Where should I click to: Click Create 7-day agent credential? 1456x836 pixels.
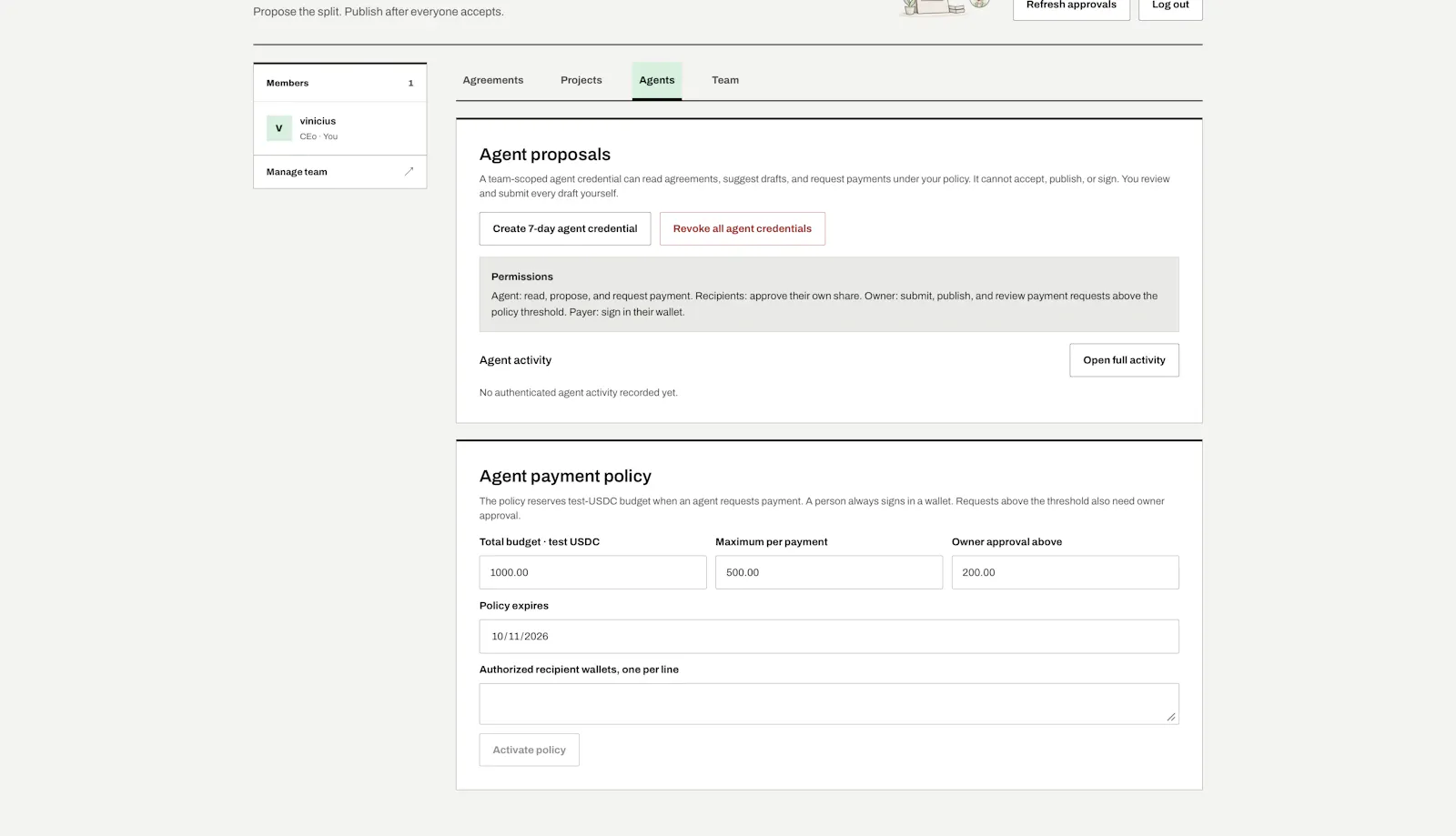(565, 229)
